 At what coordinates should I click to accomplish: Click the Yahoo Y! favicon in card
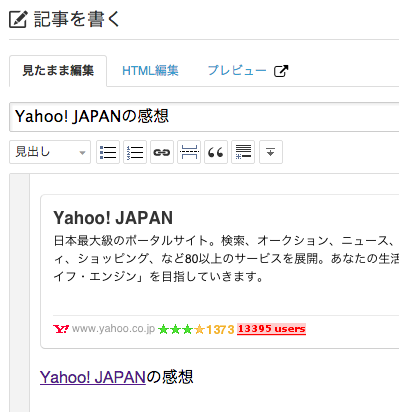tap(61, 329)
